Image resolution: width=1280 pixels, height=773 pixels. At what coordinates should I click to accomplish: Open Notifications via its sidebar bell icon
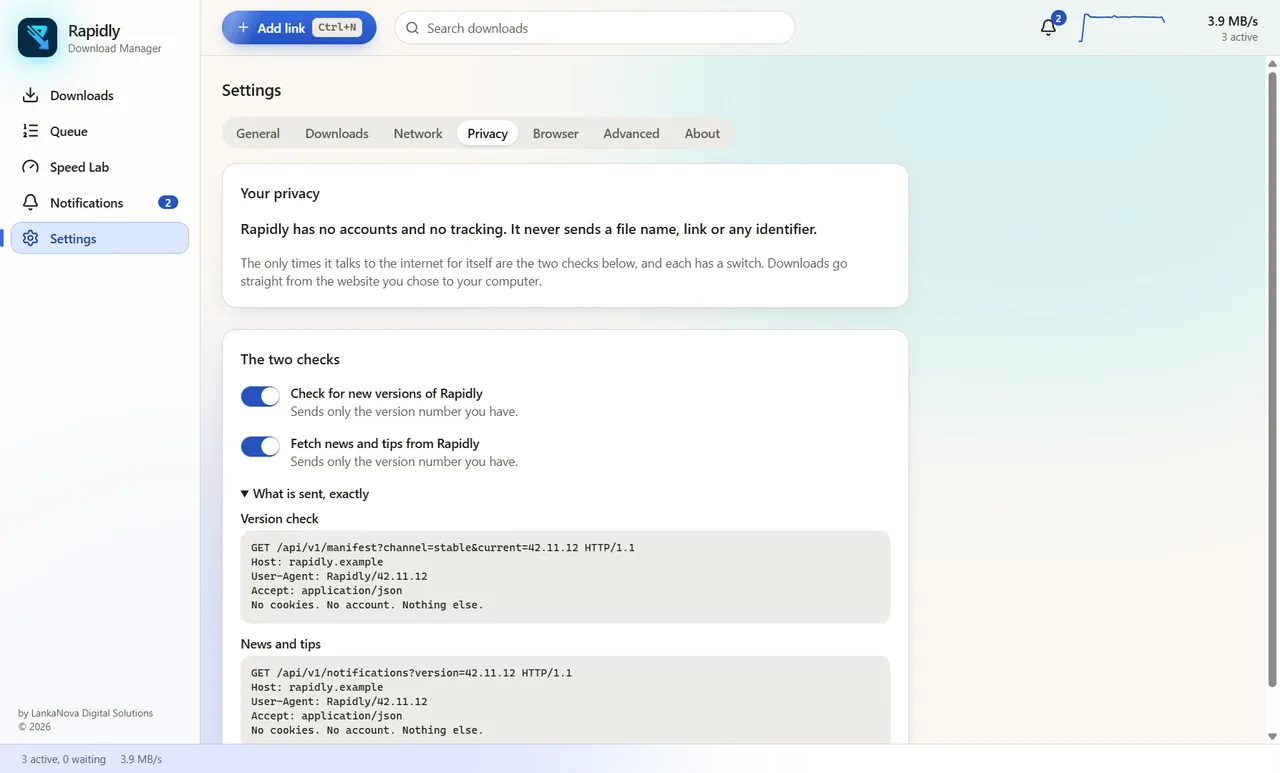(31, 203)
